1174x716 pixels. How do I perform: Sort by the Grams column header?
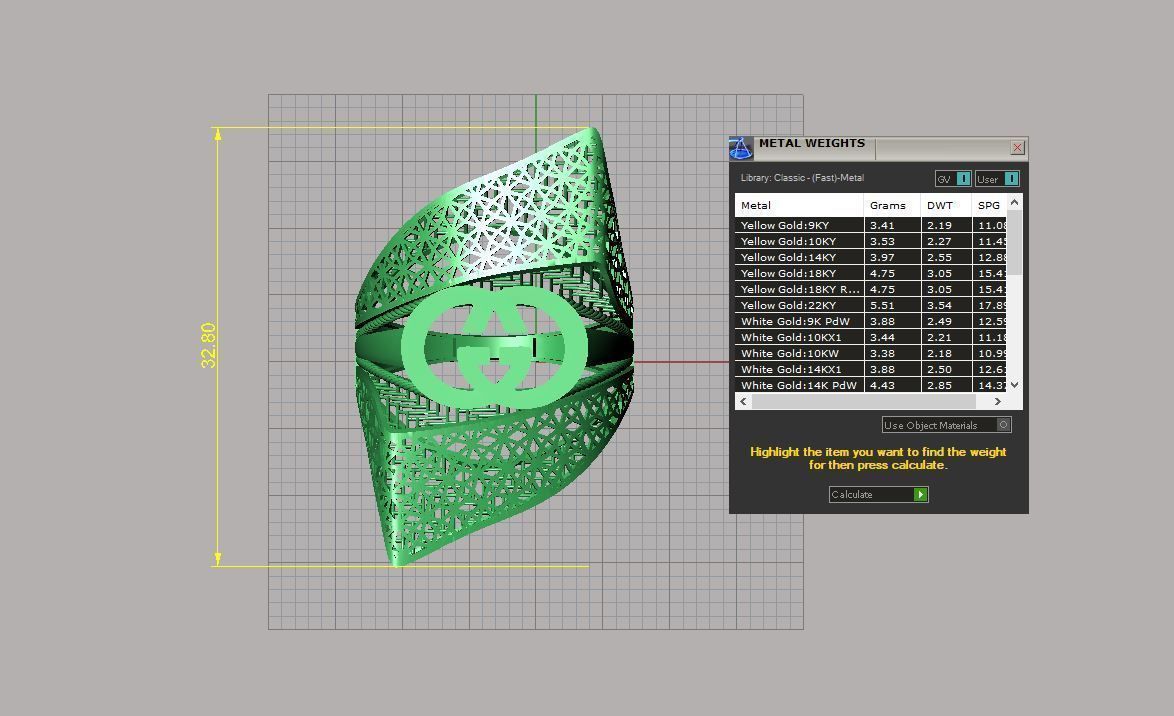(892, 205)
